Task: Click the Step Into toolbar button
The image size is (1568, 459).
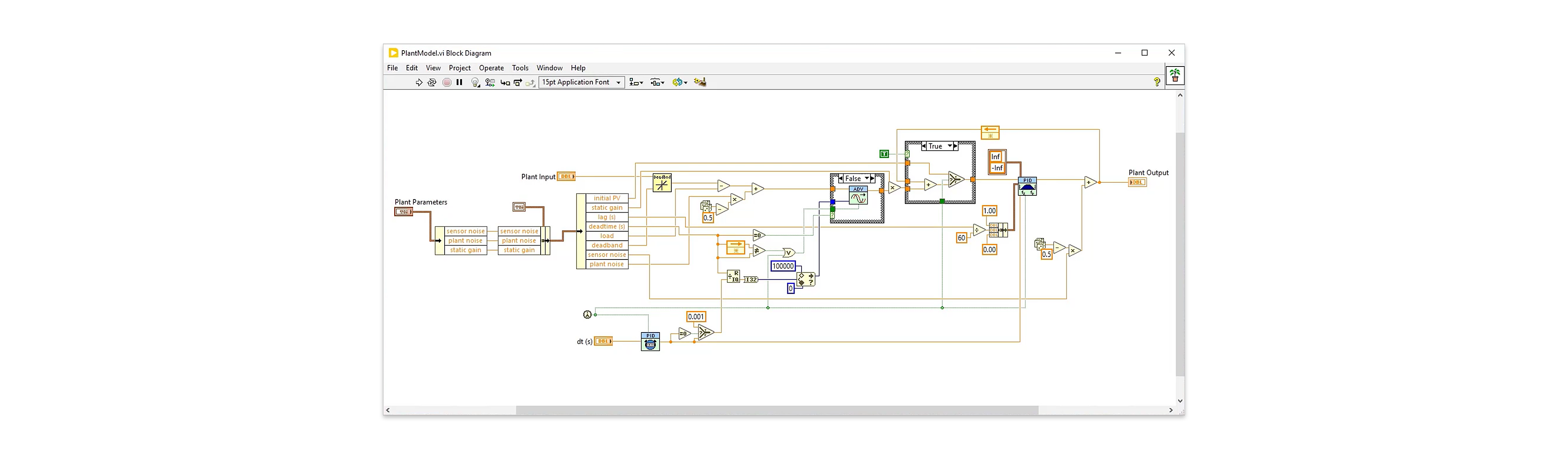Action: click(x=505, y=82)
